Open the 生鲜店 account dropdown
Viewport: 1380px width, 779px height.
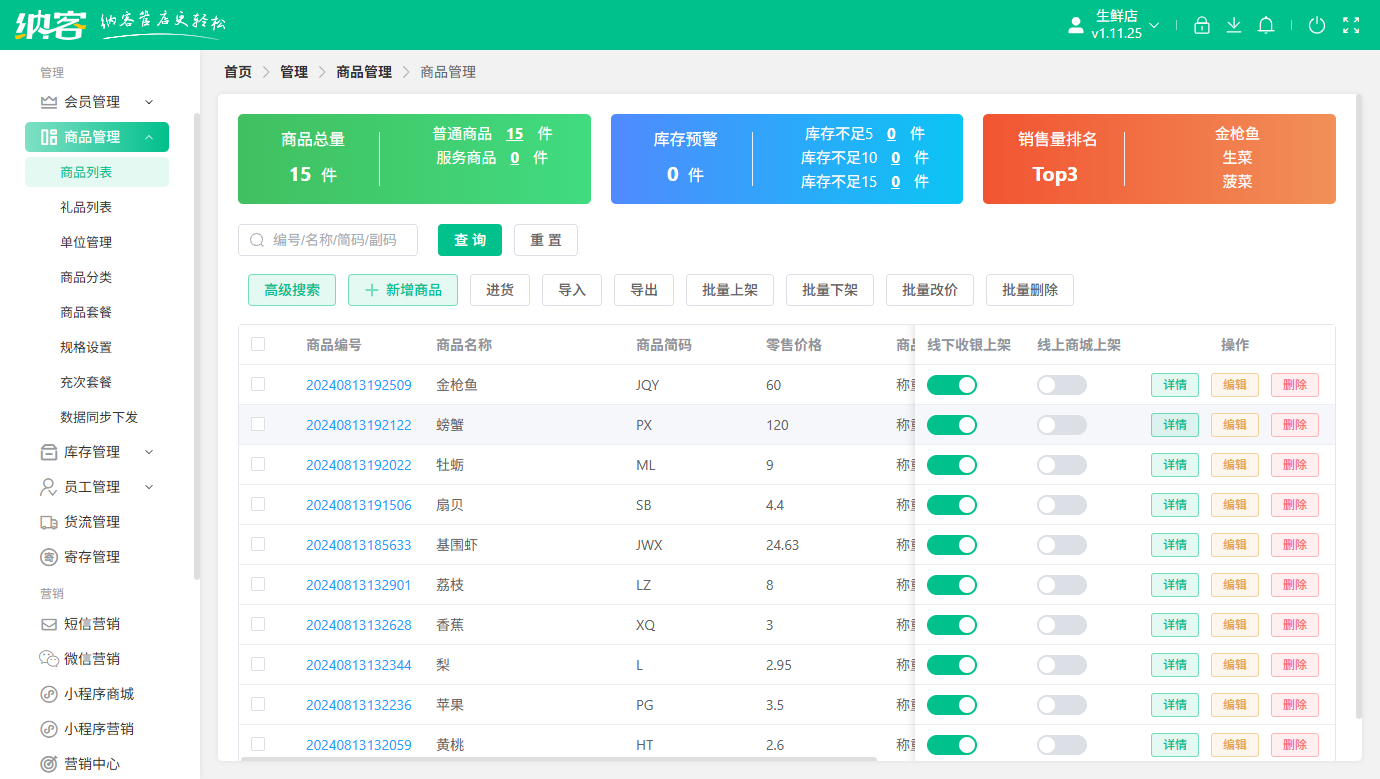1116,25
